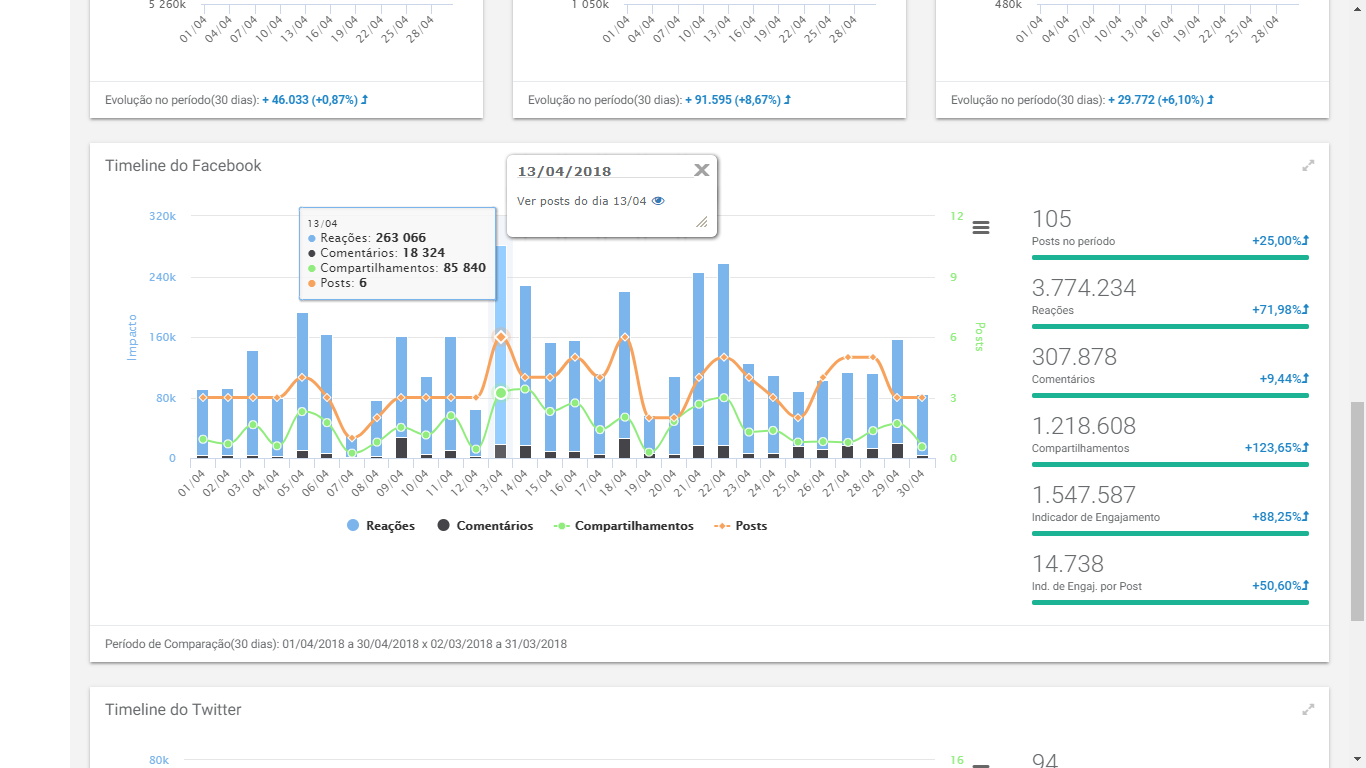Click the arrow beside +25,00% posts
The width and height of the screenshot is (1366, 768).
pos(1306,241)
